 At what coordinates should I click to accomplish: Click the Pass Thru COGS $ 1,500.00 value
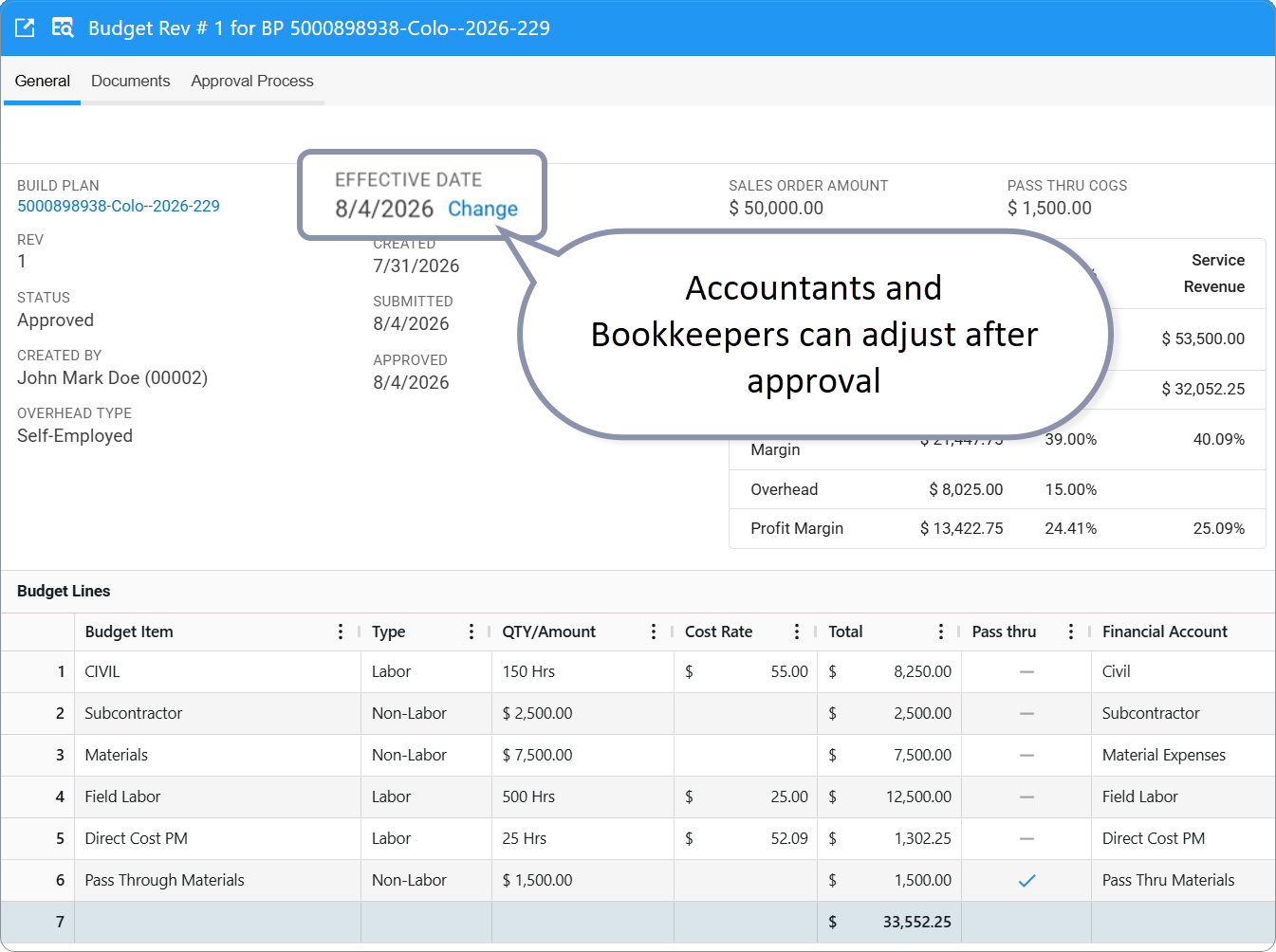pyautogui.click(x=1049, y=208)
